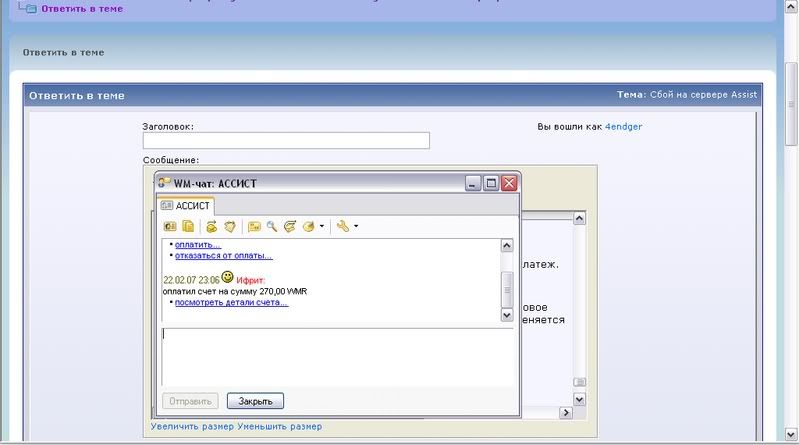Click the WM-чат: АССИСТ title text
The width and height of the screenshot is (799, 445).
coord(215,184)
